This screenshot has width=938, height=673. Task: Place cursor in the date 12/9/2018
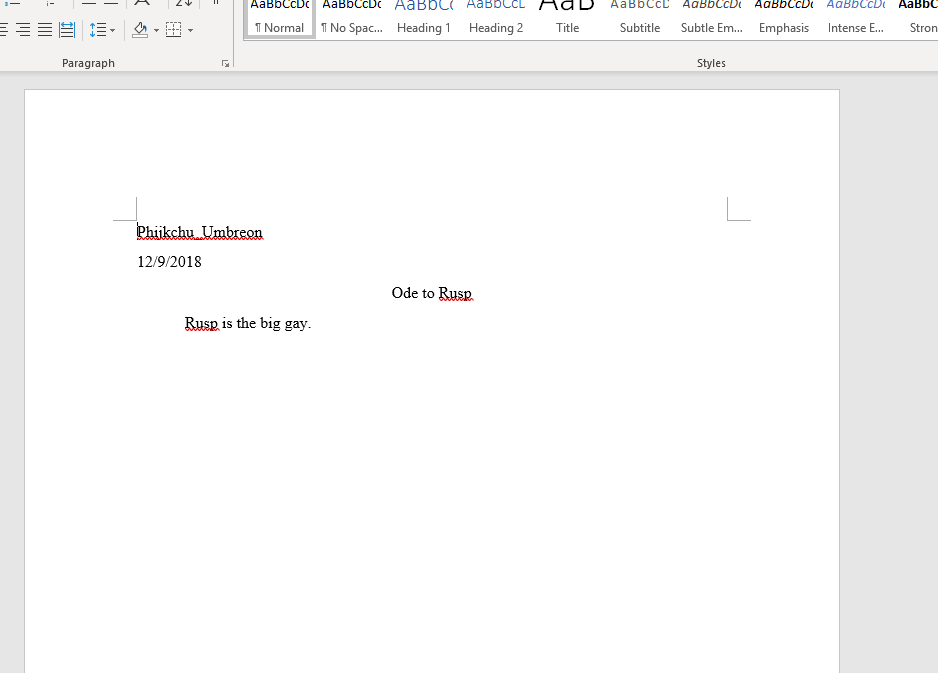(x=169, y=262)
